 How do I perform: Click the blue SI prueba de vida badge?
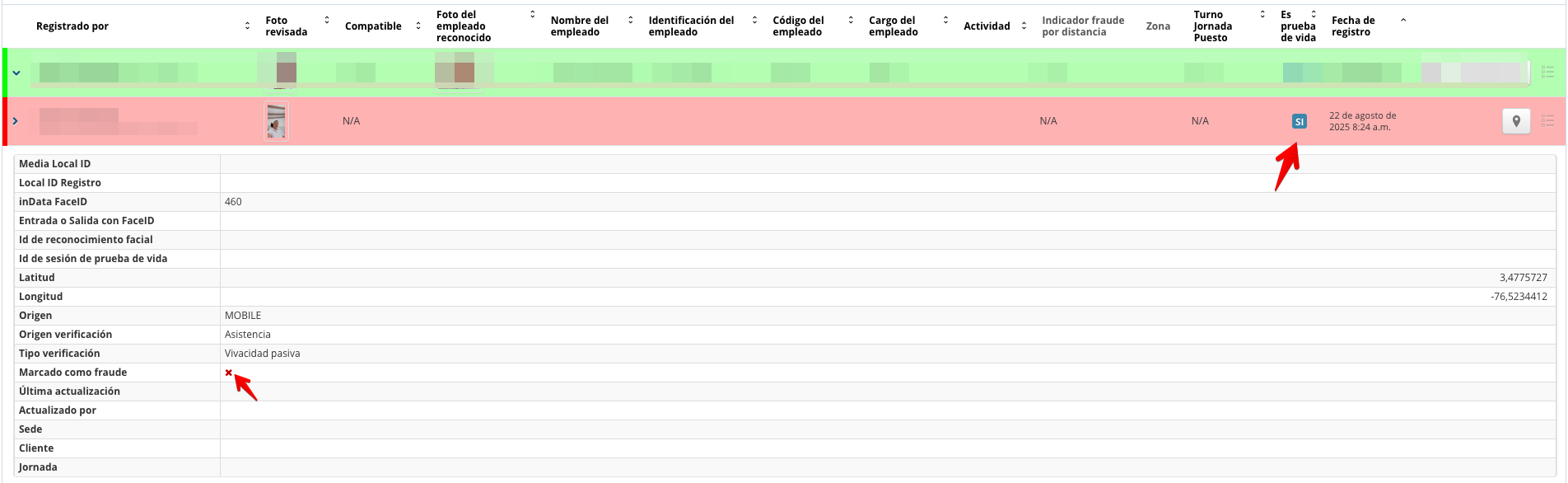(1299, 122)
